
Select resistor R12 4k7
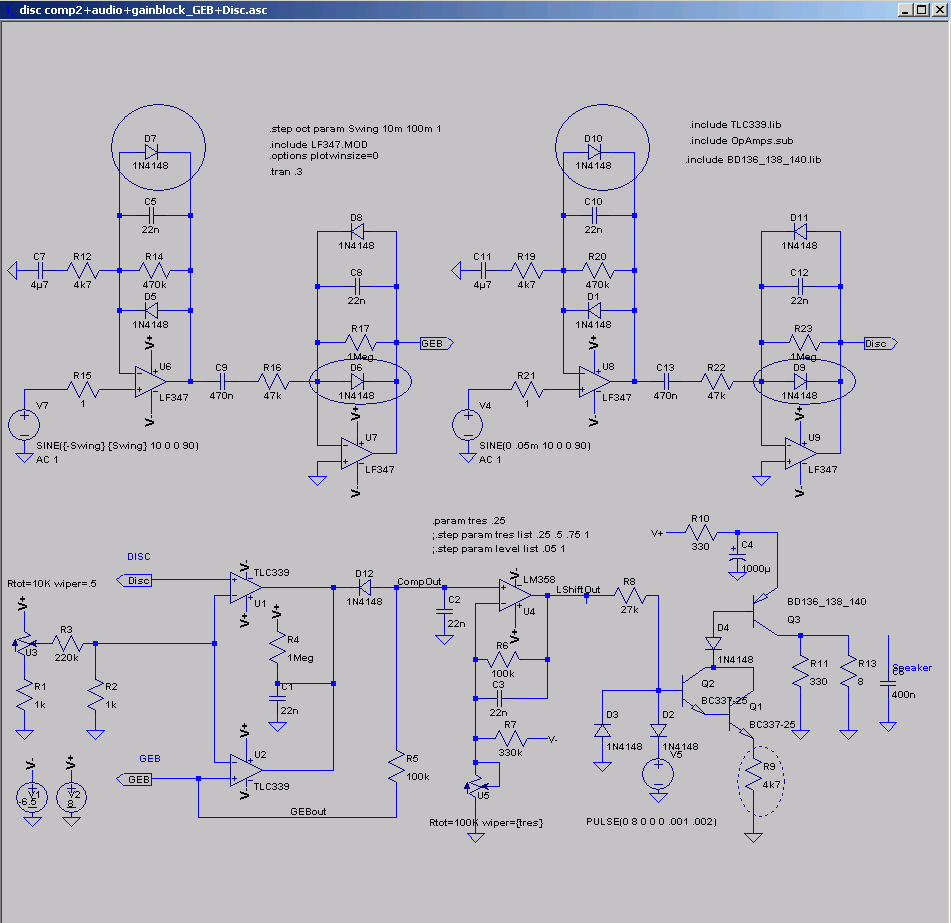82,270
